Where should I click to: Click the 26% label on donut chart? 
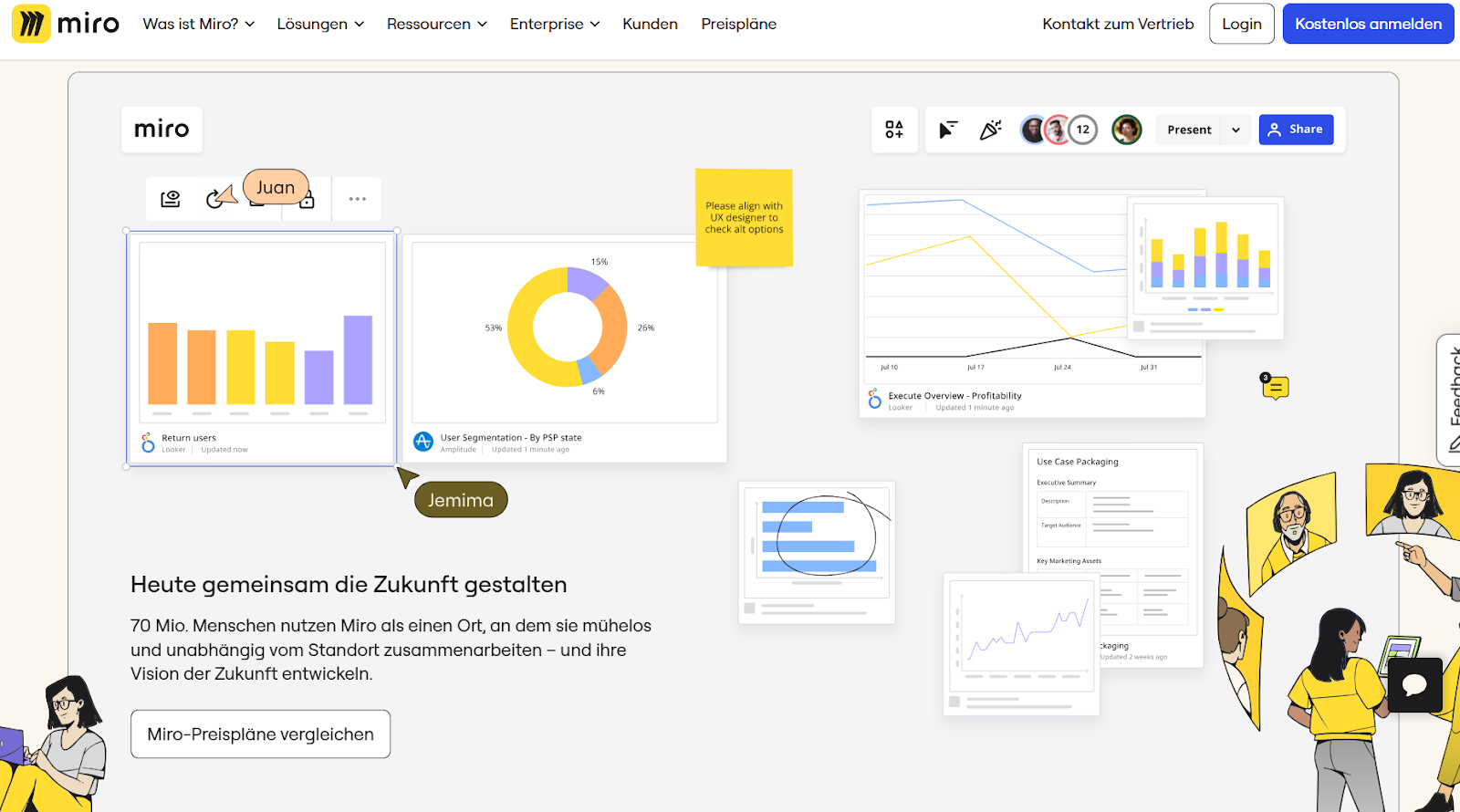(646, 328)
